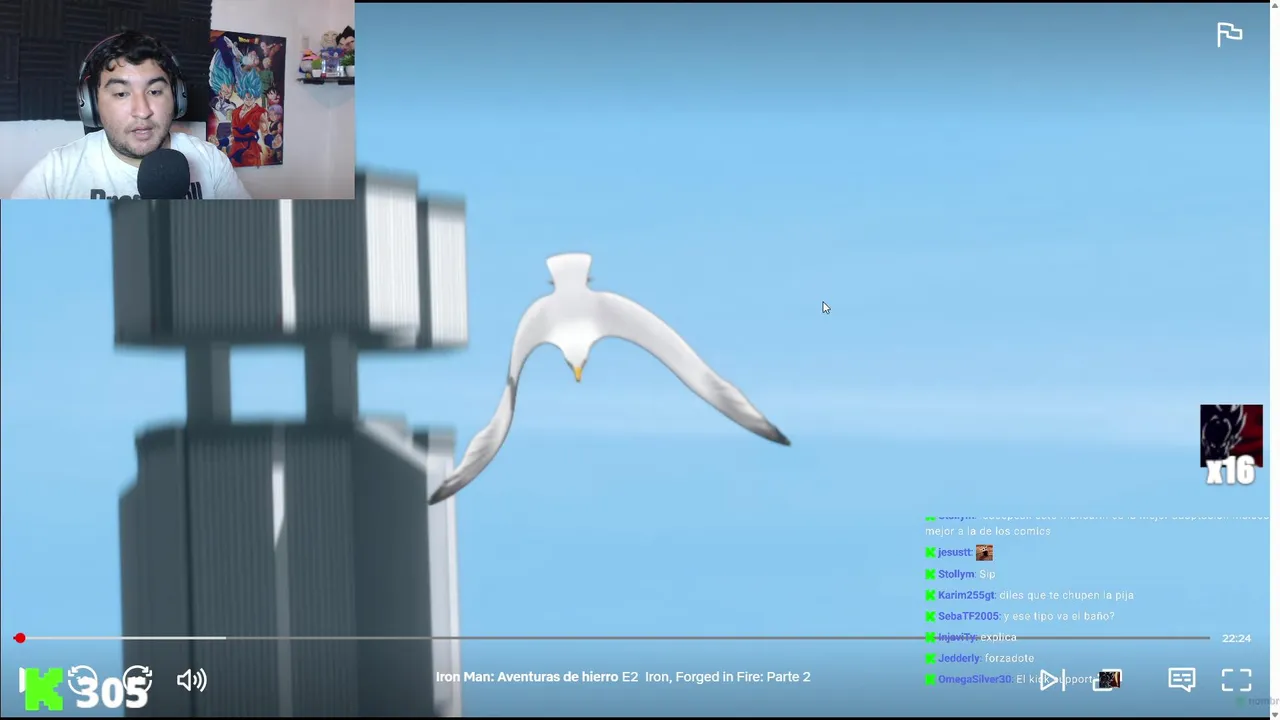
Task: Click the 'mejor a la de los comics' message line
Action: pyautogui.click(x=988, y=531)
